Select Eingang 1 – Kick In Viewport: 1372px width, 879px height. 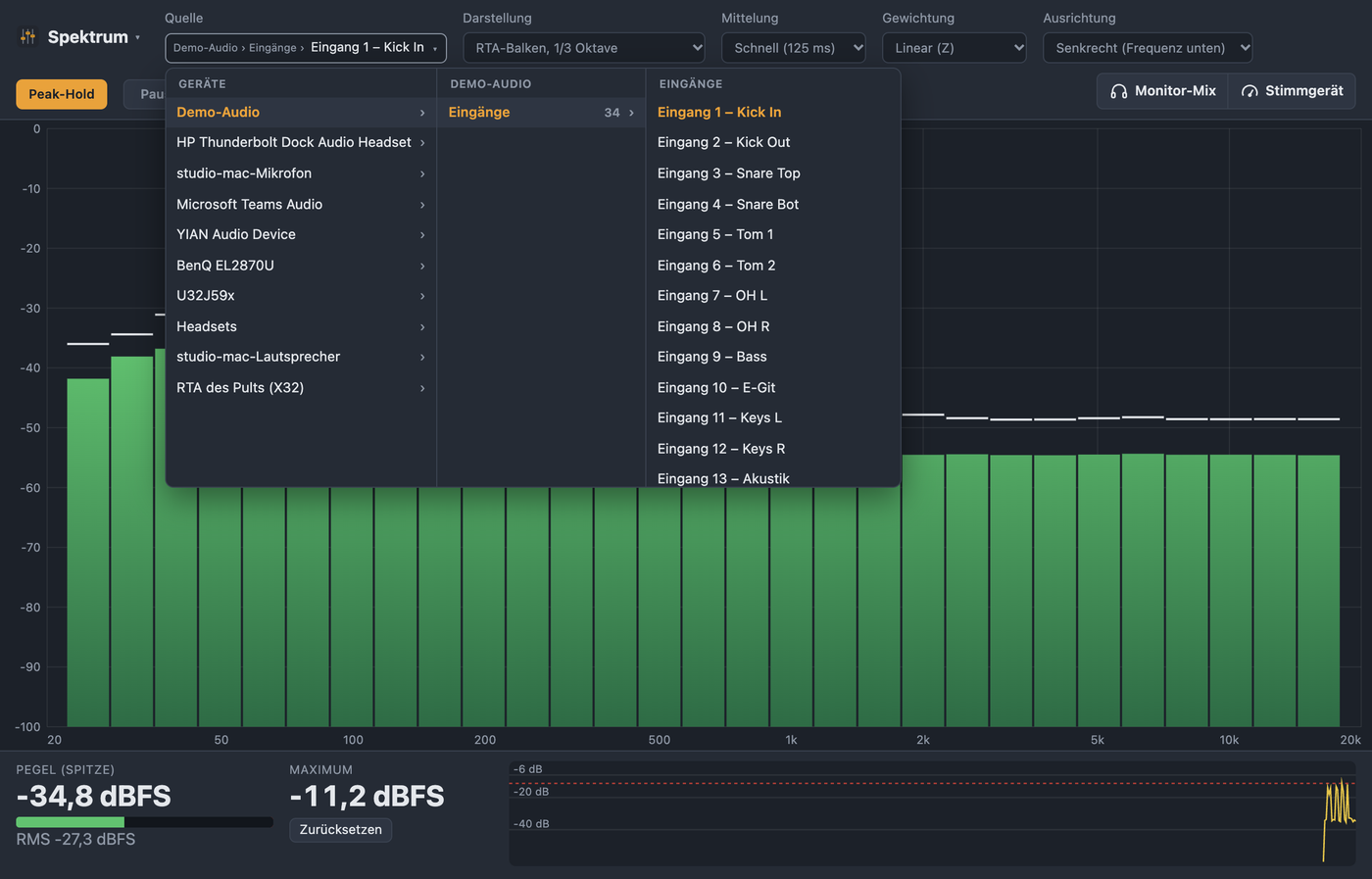772,113
